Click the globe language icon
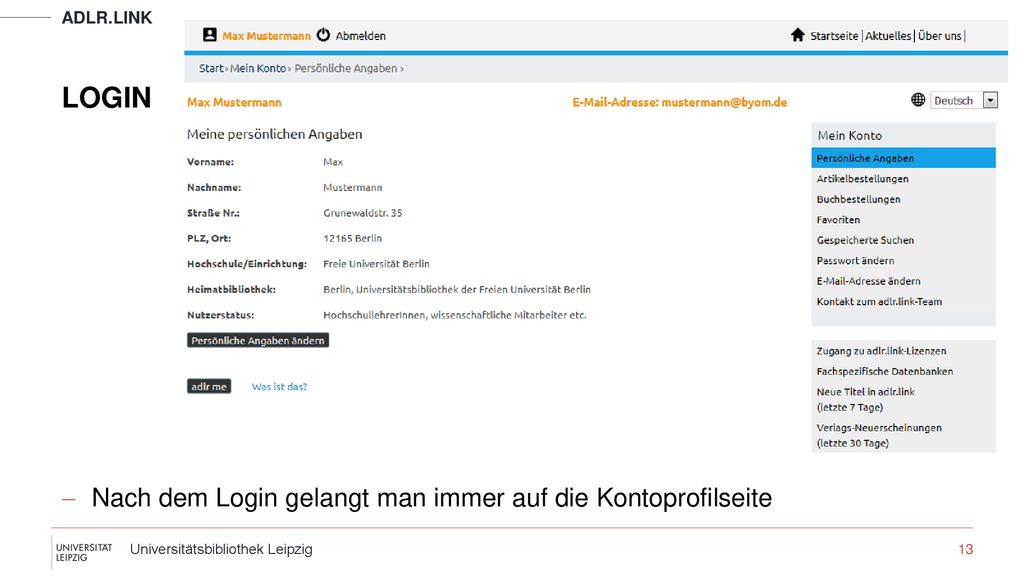The height and width of the screenshot is (576, 1024). [918, 100]
